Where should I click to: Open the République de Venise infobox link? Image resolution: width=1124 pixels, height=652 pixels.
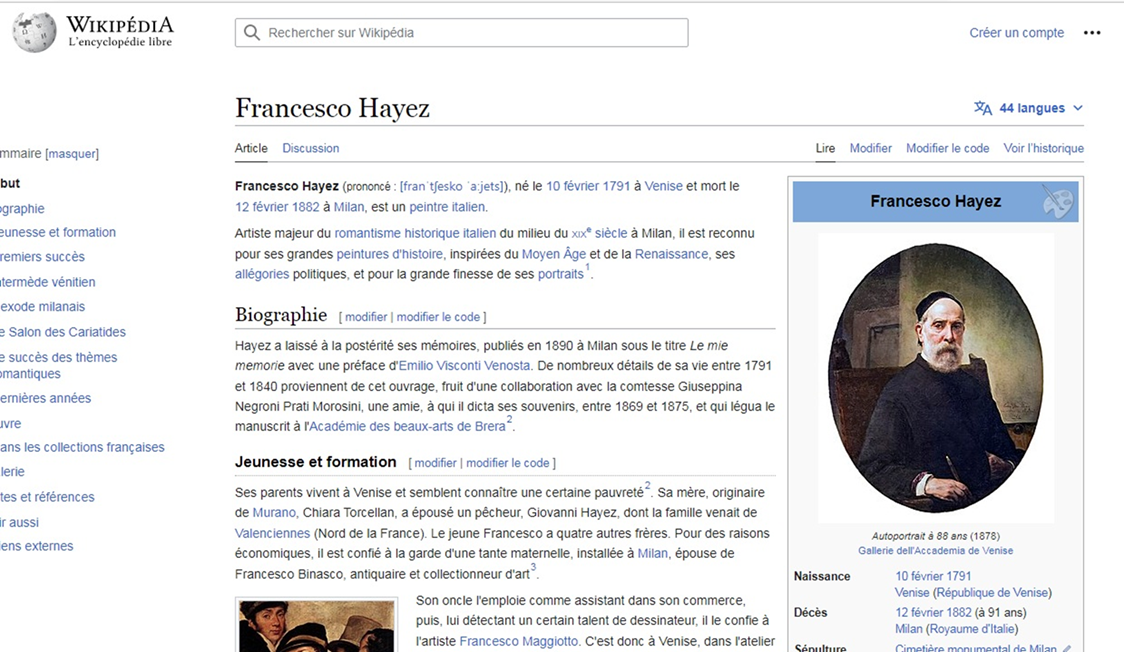click(992, 593)
